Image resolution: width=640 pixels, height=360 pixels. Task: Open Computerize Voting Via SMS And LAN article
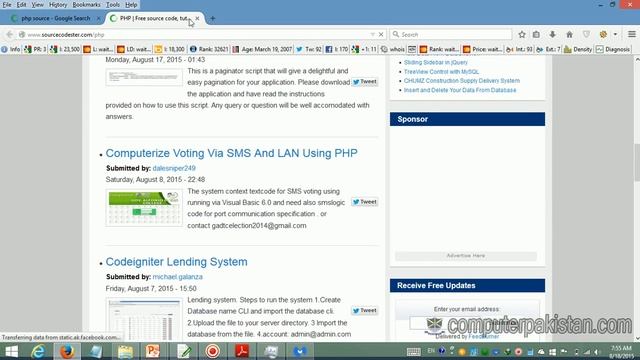(231, 153)
